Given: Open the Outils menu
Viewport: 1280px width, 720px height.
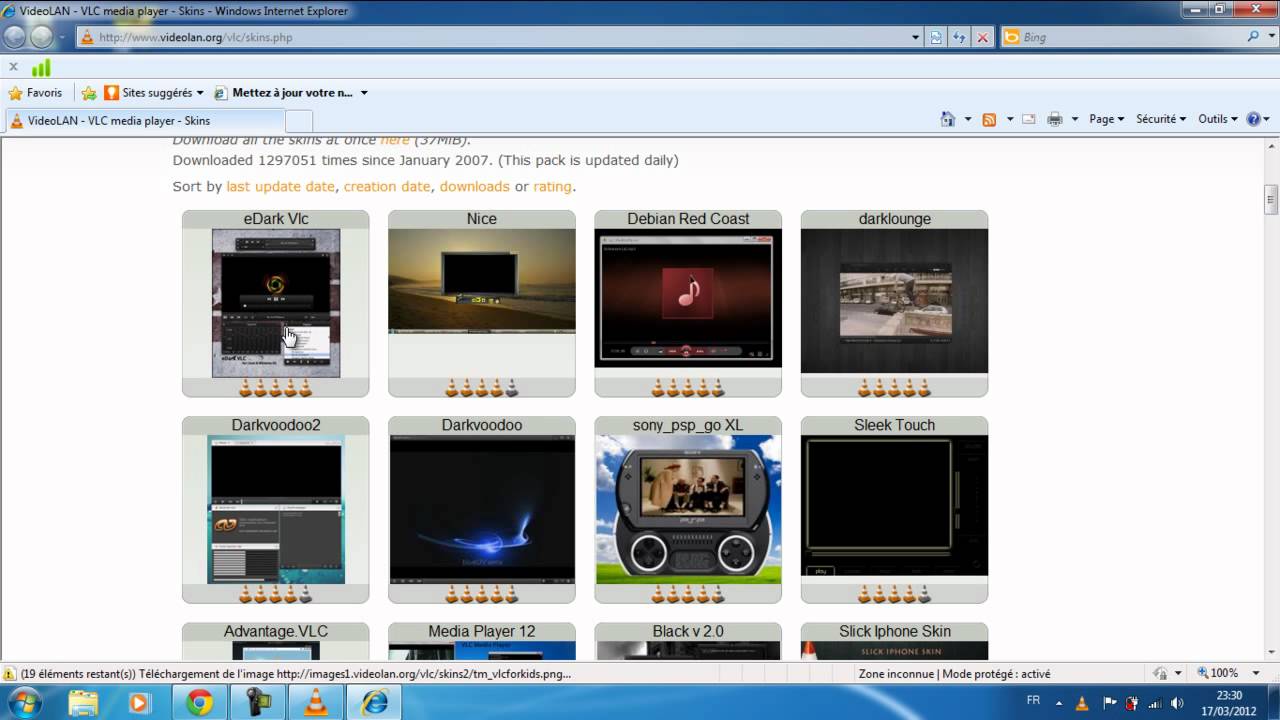Looking at the screenshot, I should pos(1218,119).
